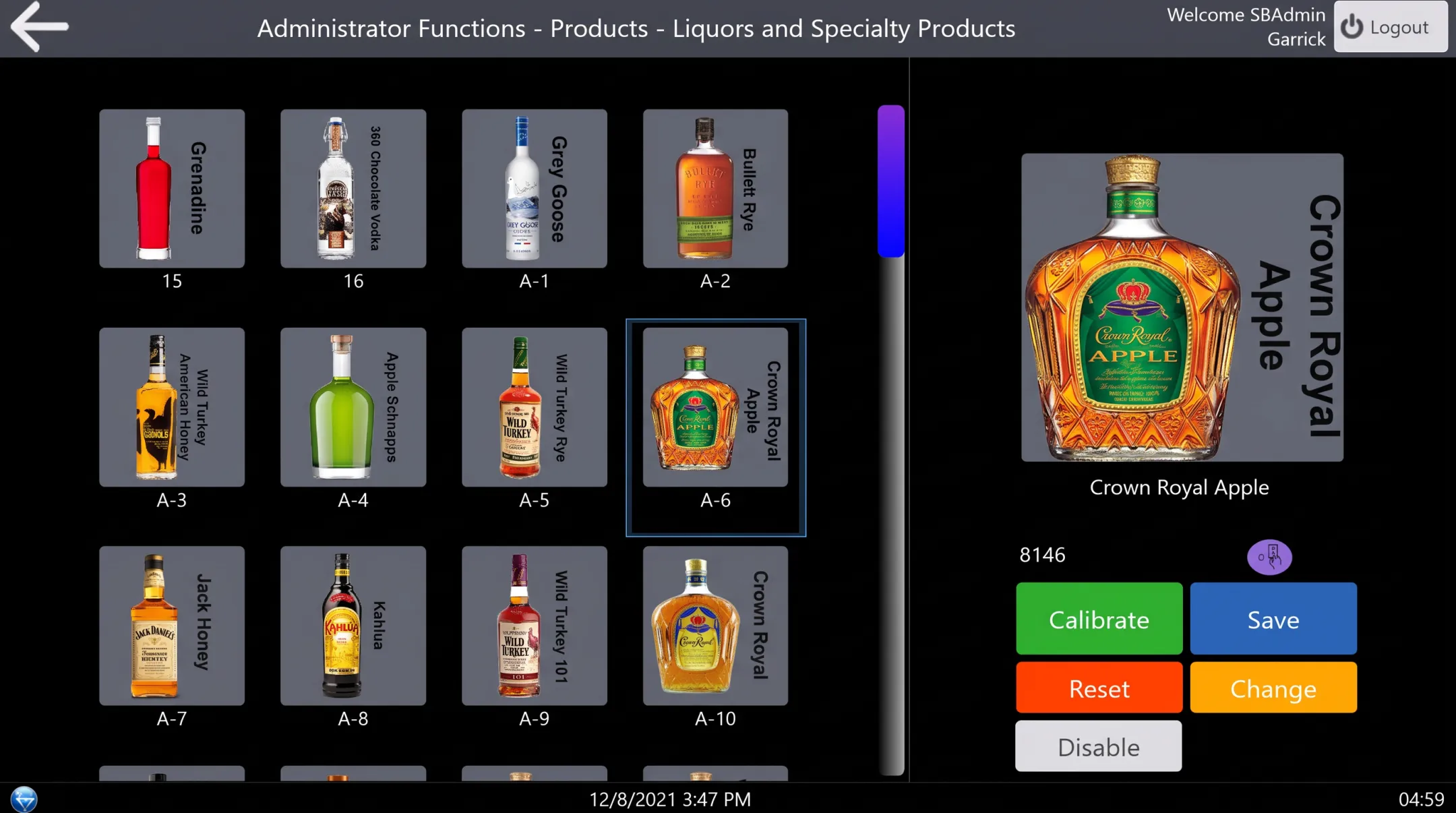Click the page title Administrator Functions heading
The image size is (1456, 813).
coord(636,28)
